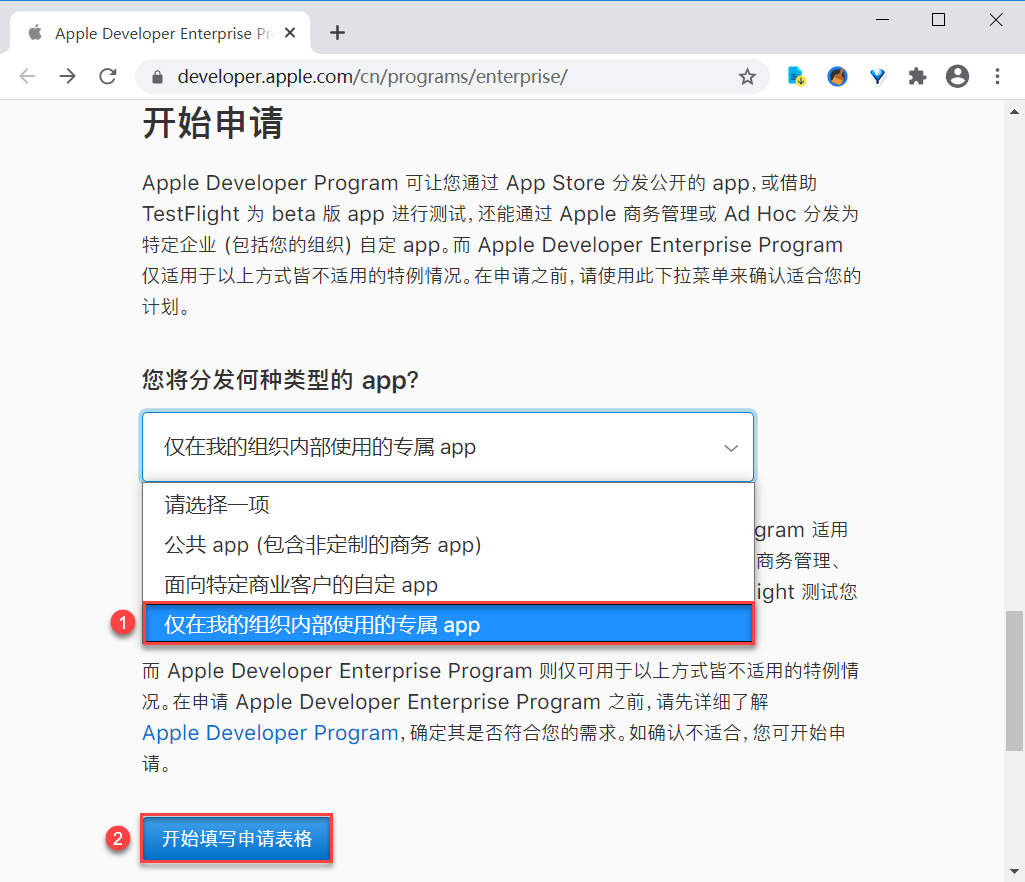This screenshot has width=1025, height=882.
Task: Go forward in browser history
Action: [67, 76]
